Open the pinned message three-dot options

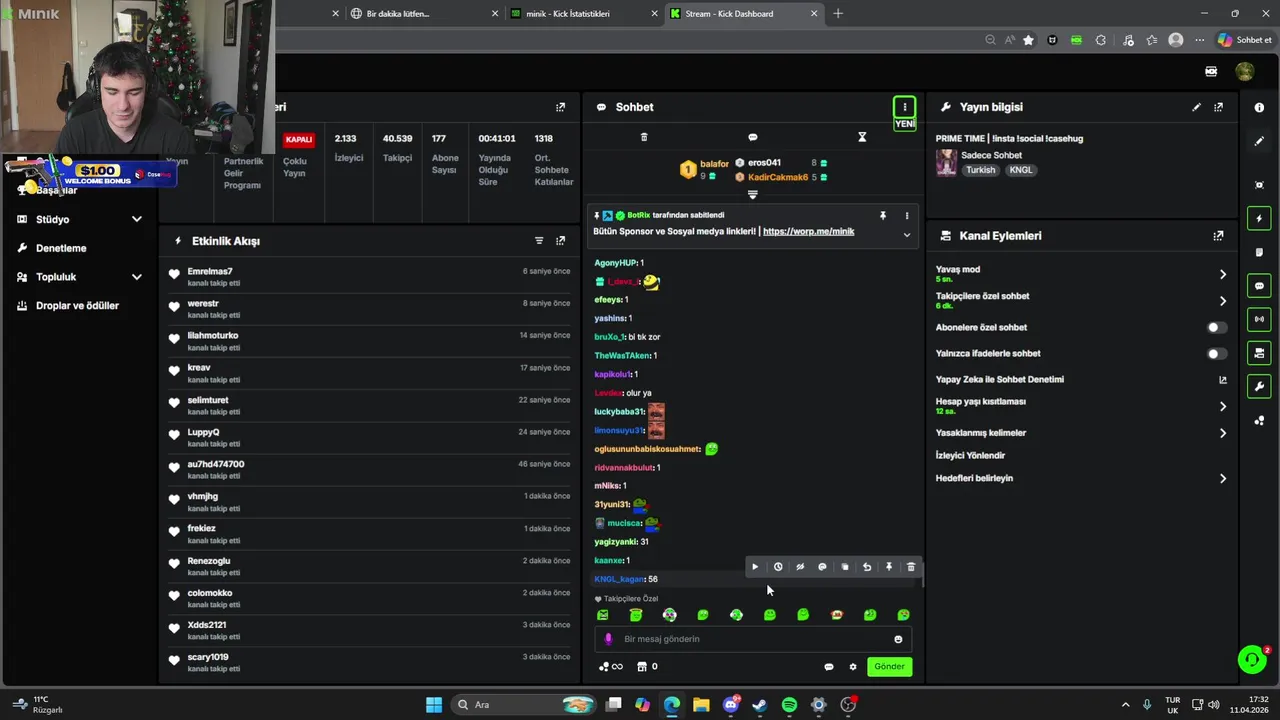click(907, 215)
